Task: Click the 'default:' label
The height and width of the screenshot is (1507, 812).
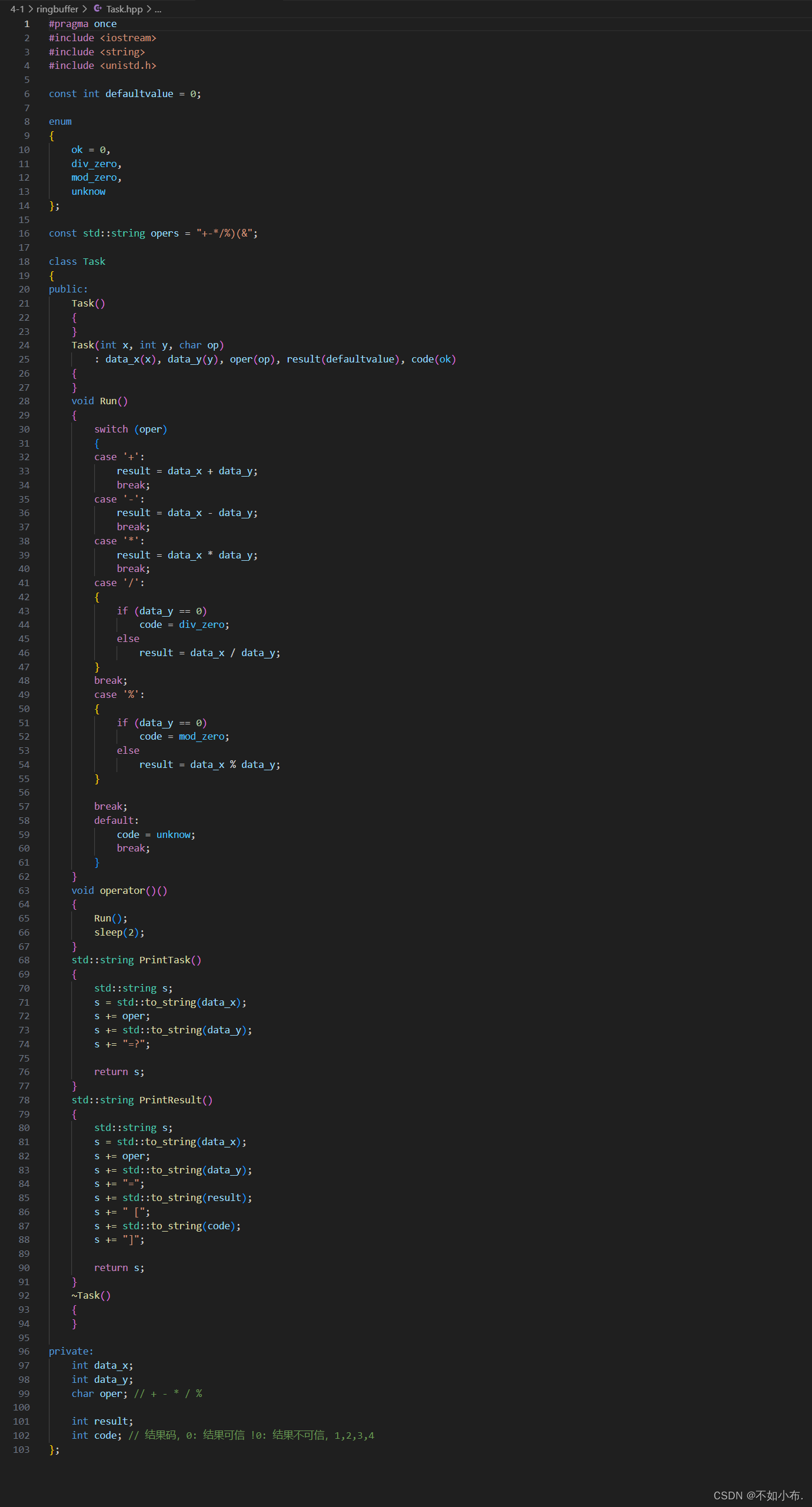Action: pos(117,821)
